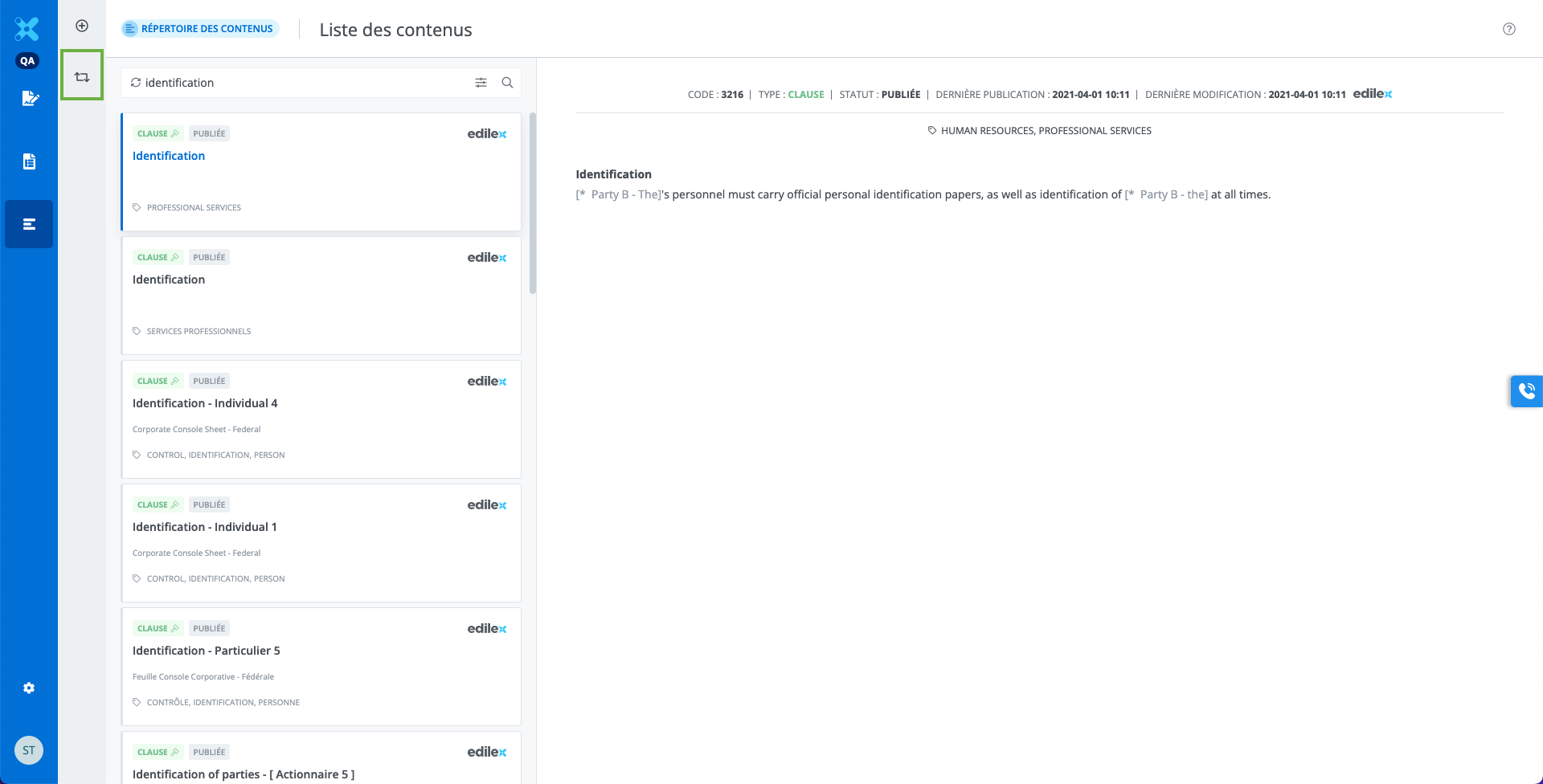Click the magnifying glass search icon
The image size is (1543, 784).
[x=507, y=83]
